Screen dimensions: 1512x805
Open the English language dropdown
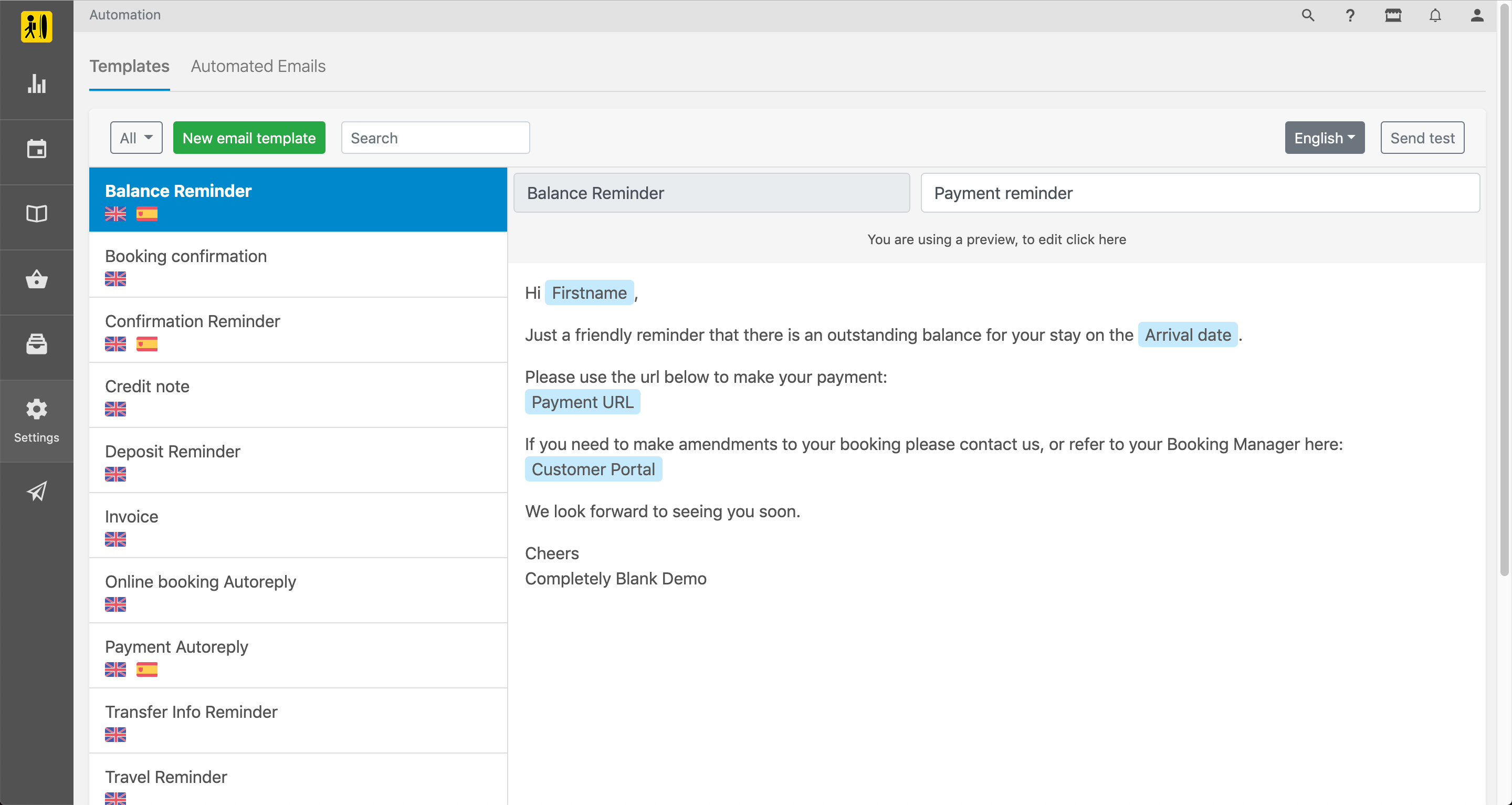(1324, 138)
